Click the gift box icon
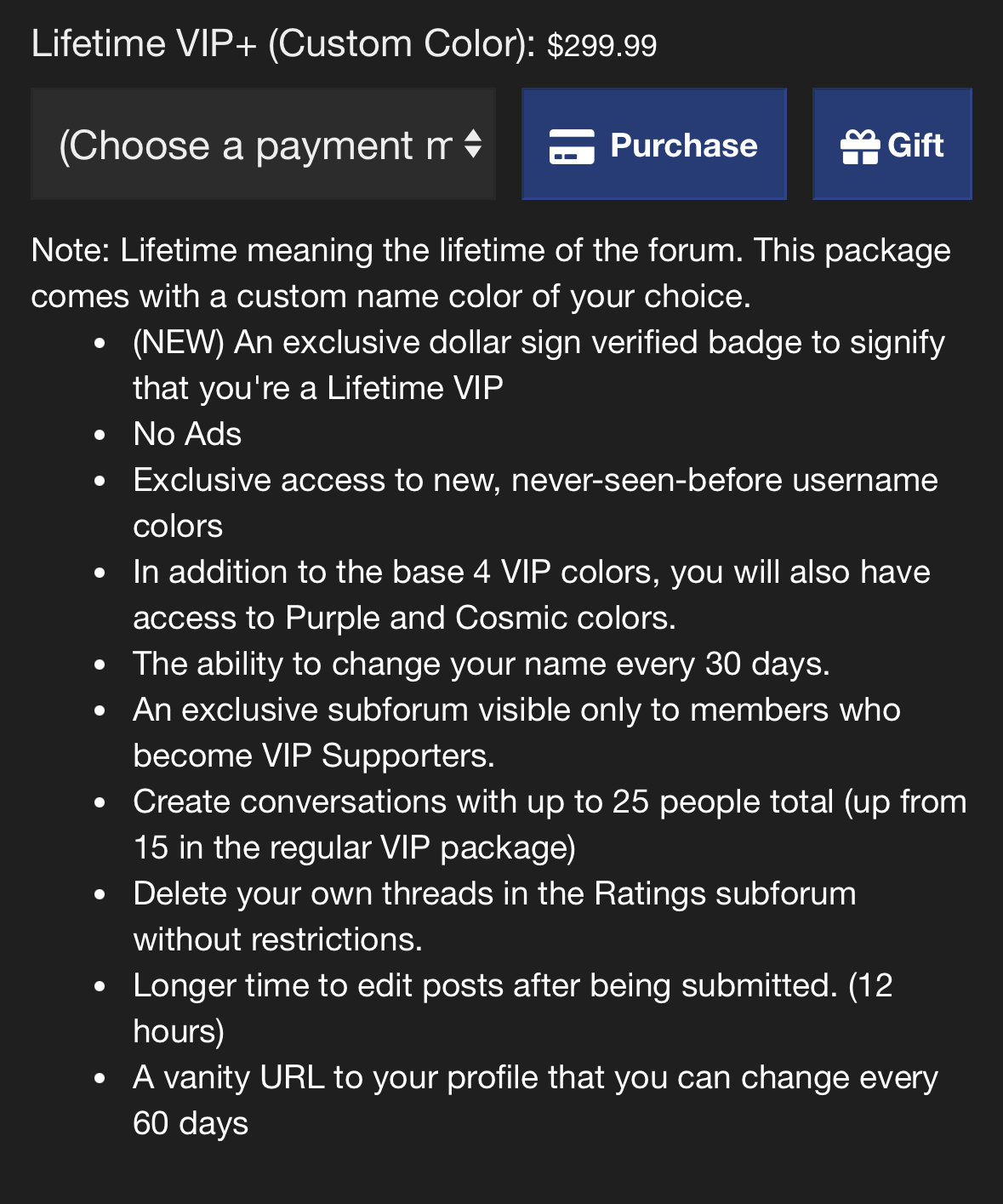Image resolution: width=1003 pixels, height=1204 pixels. 859,146
